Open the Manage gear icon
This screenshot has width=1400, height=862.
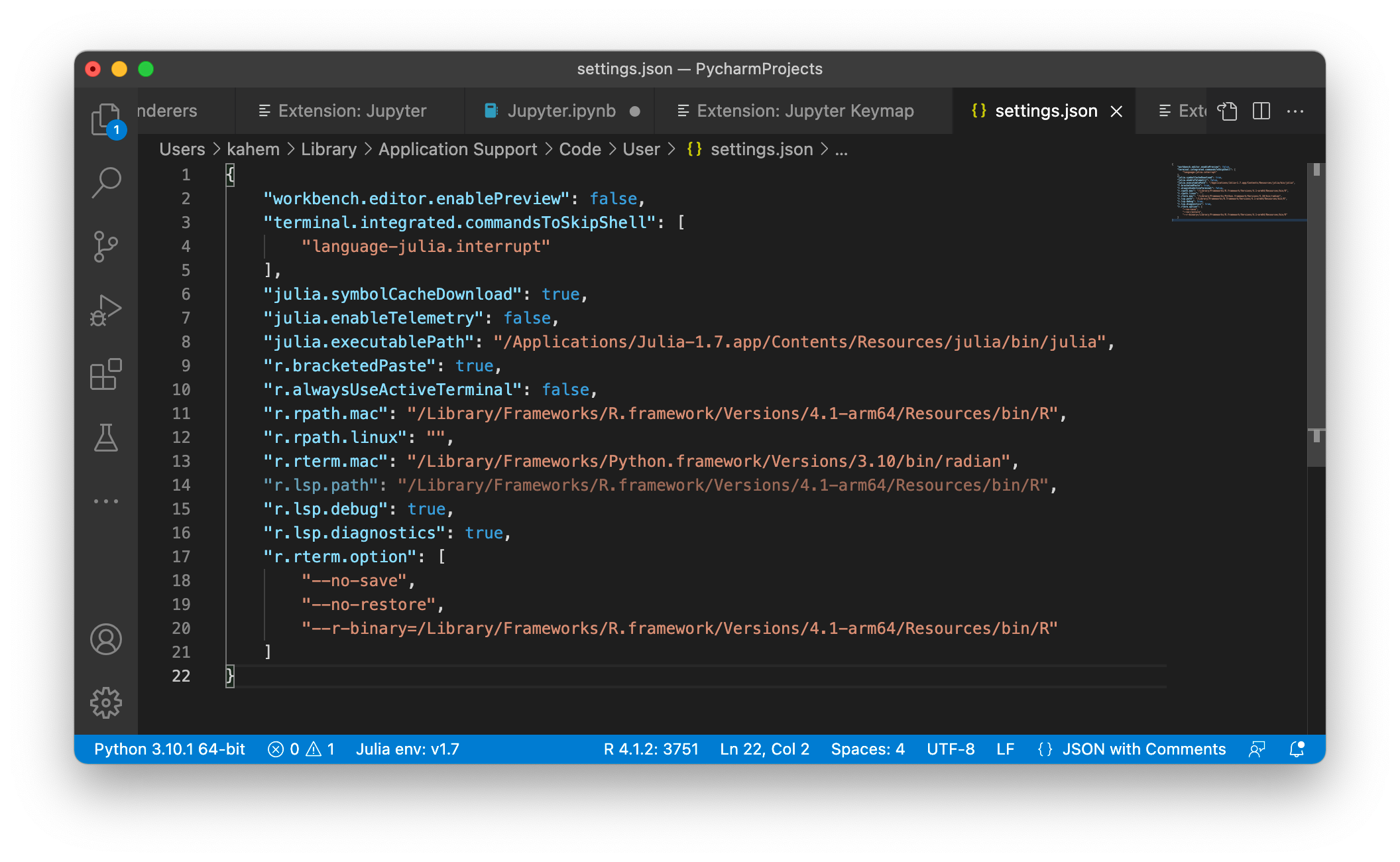(105, 702)
